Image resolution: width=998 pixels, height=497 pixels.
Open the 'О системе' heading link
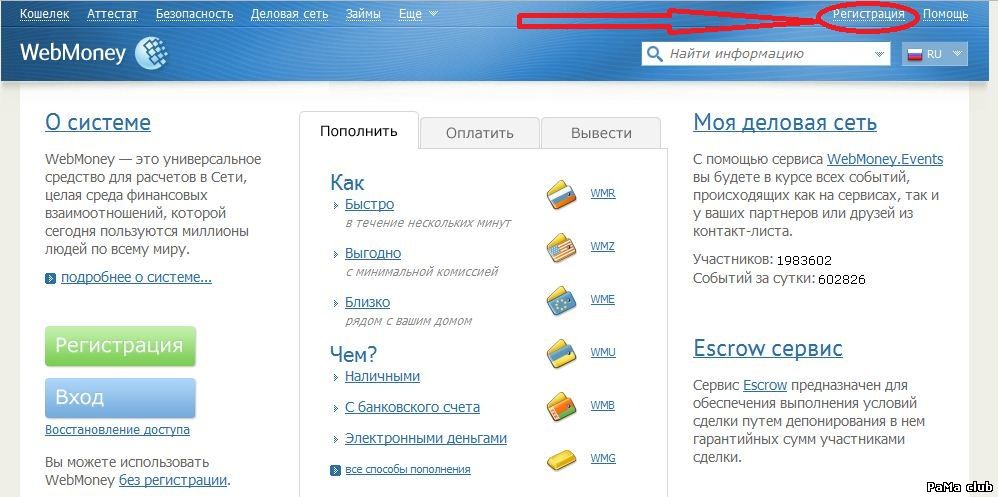click(x=98, y=122)
